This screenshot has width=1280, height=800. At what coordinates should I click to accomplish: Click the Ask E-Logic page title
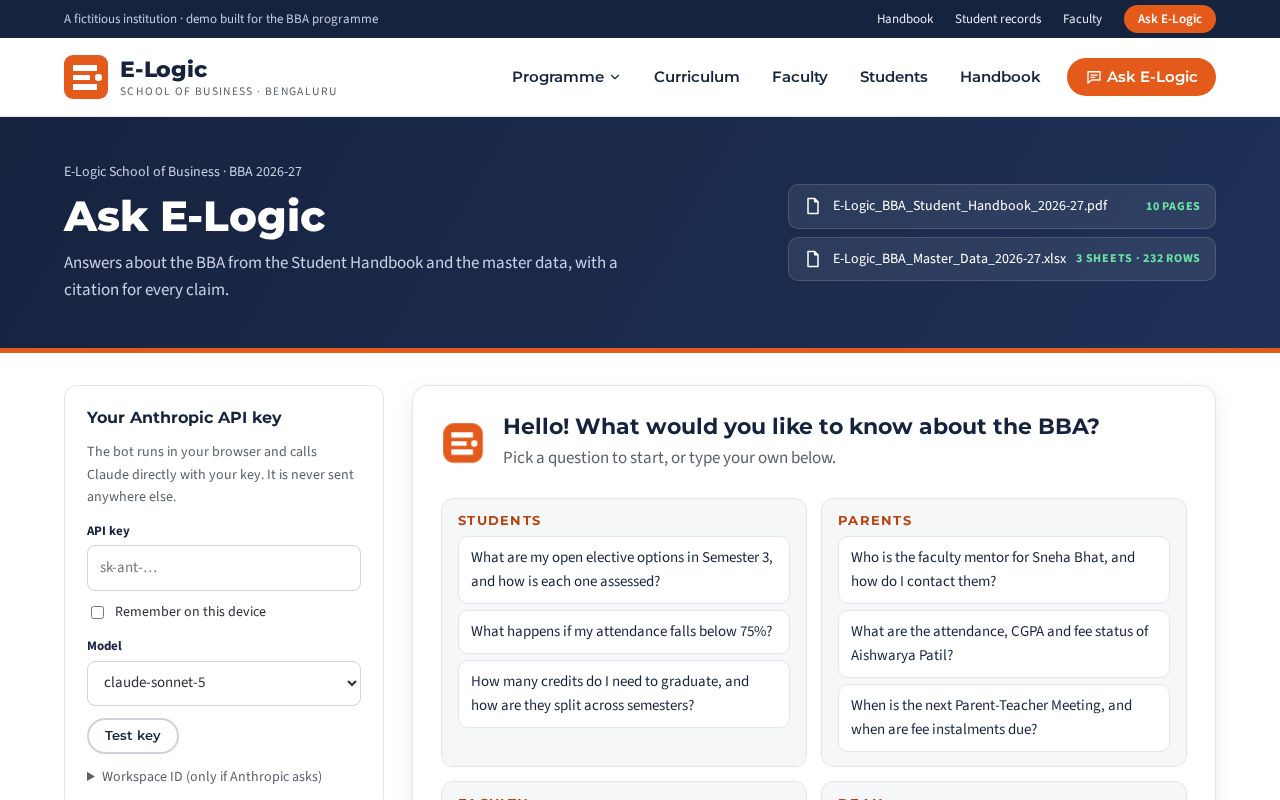pos(195,216)
